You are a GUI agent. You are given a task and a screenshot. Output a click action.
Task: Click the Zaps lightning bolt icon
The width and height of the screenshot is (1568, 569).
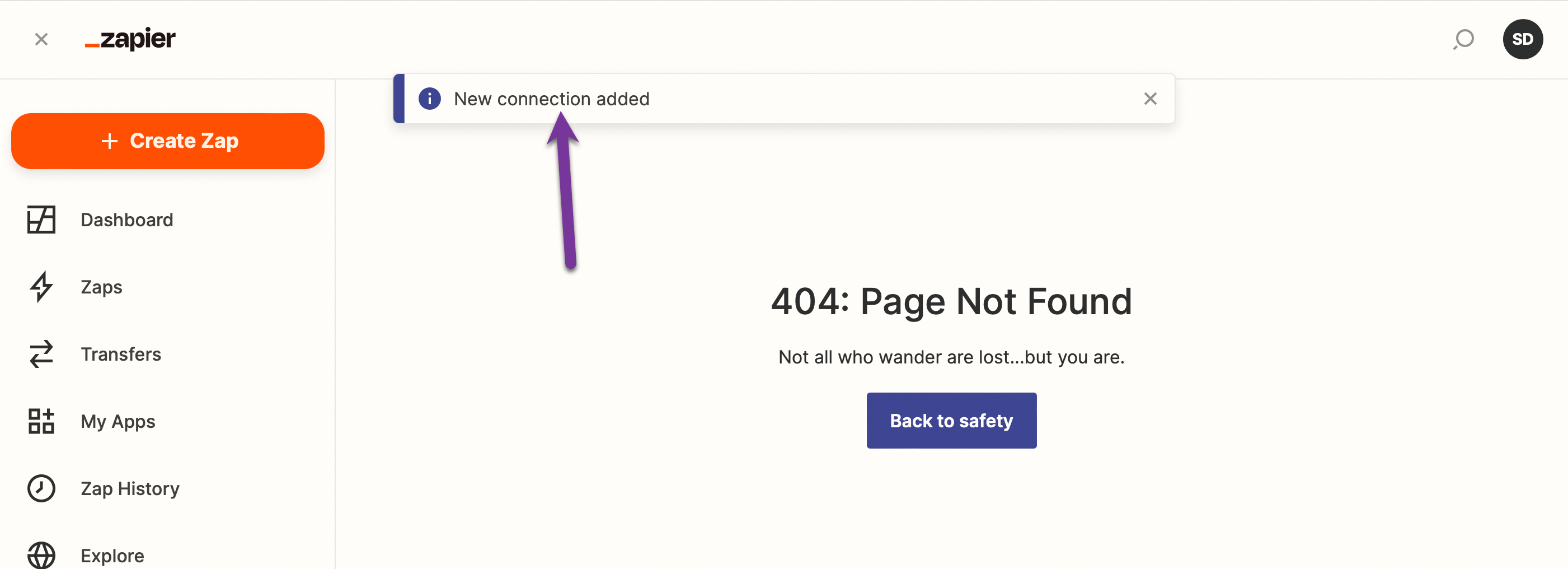click(41, 287)
